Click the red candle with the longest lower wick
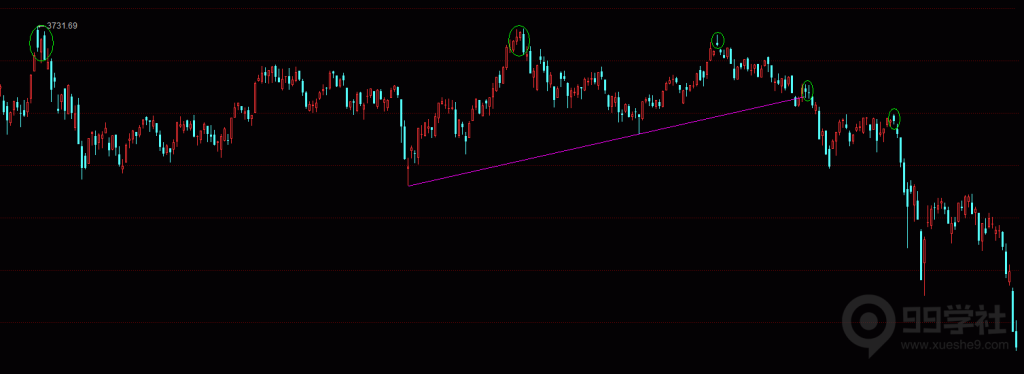 point(924,266)
